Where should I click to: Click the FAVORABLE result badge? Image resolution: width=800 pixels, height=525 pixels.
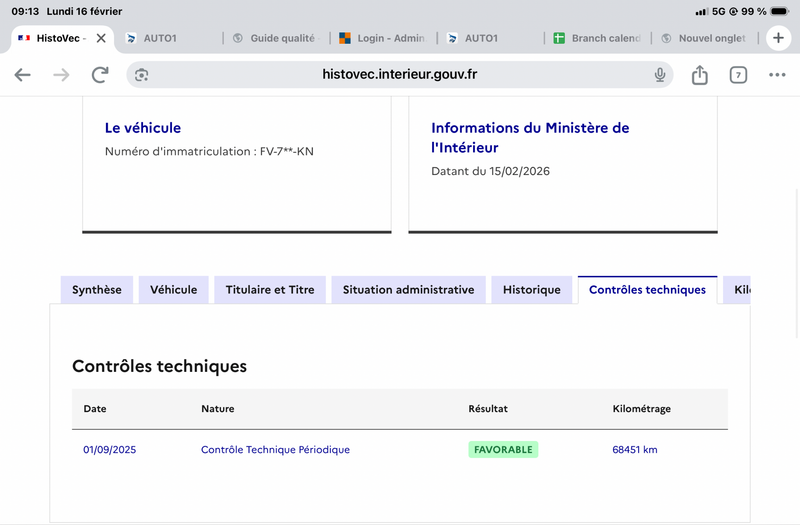point(503,450)
